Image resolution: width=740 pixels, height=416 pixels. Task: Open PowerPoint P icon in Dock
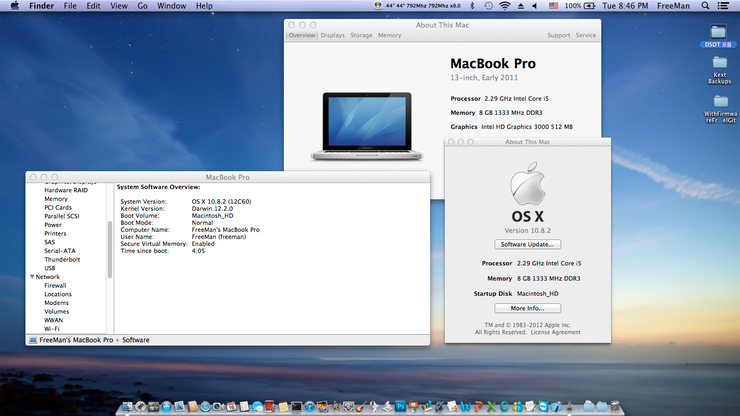pos(479,407)
